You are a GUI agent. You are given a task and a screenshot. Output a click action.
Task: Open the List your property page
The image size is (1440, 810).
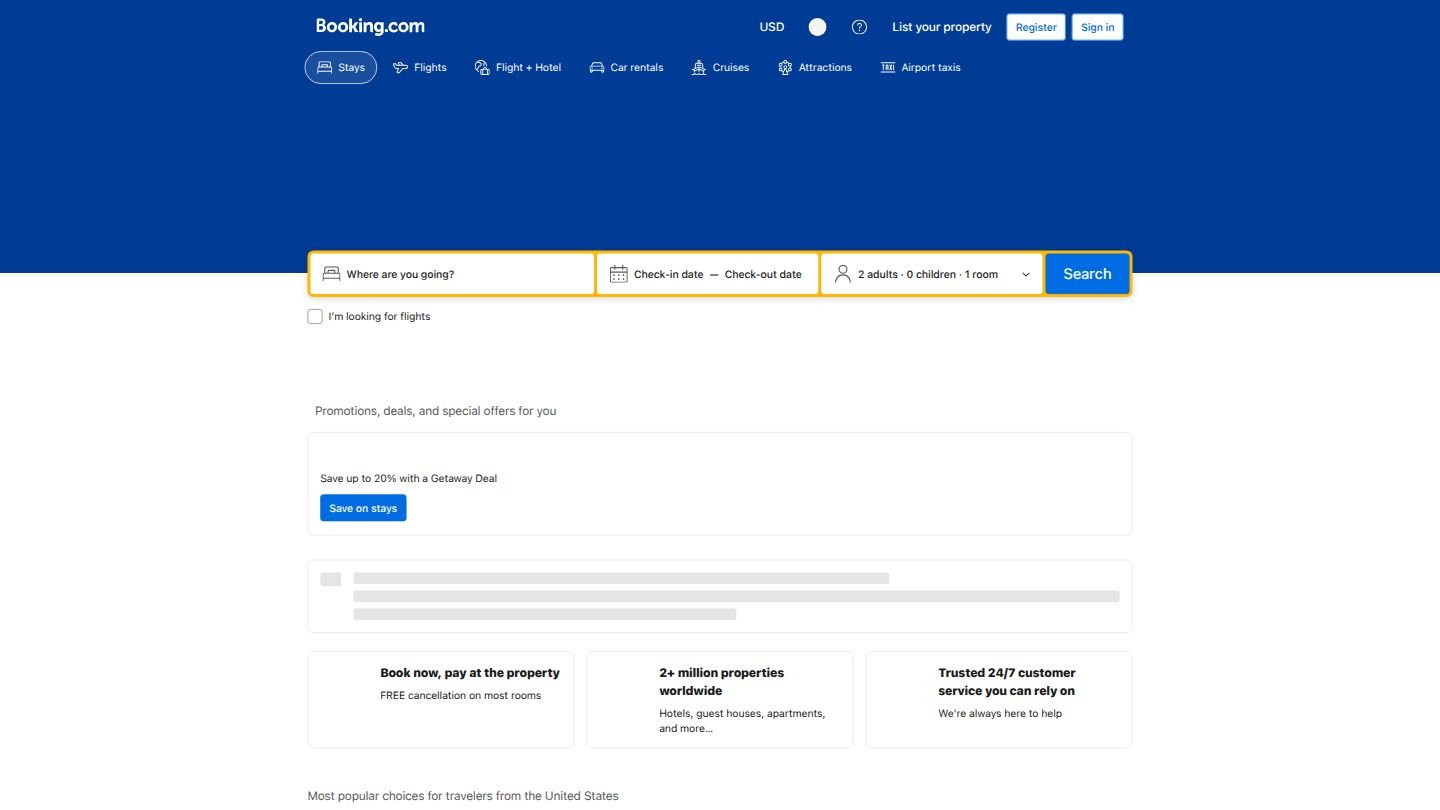[x=941, y=27]
